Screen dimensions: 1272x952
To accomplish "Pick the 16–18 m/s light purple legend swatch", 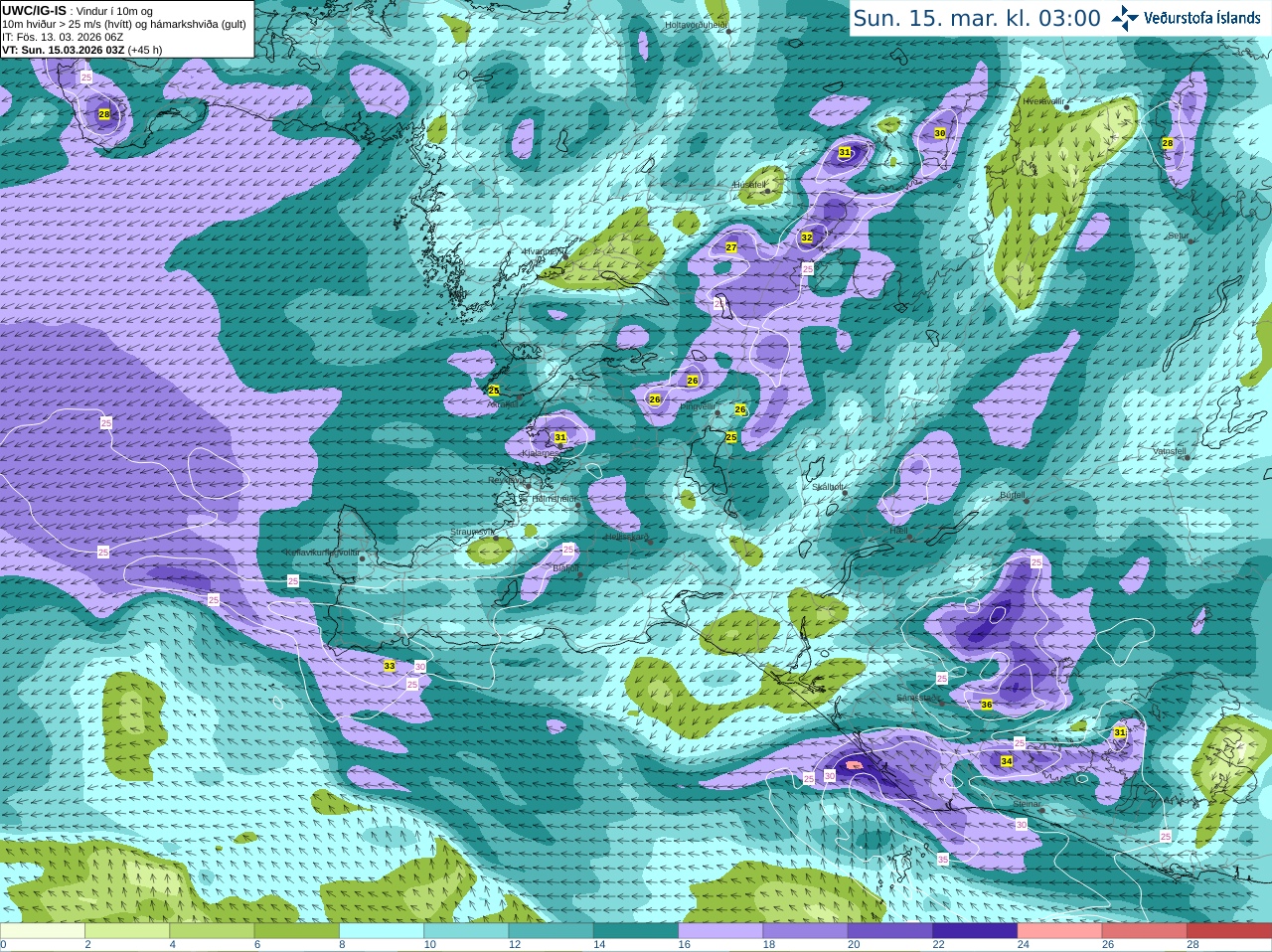I will [720, 931].
